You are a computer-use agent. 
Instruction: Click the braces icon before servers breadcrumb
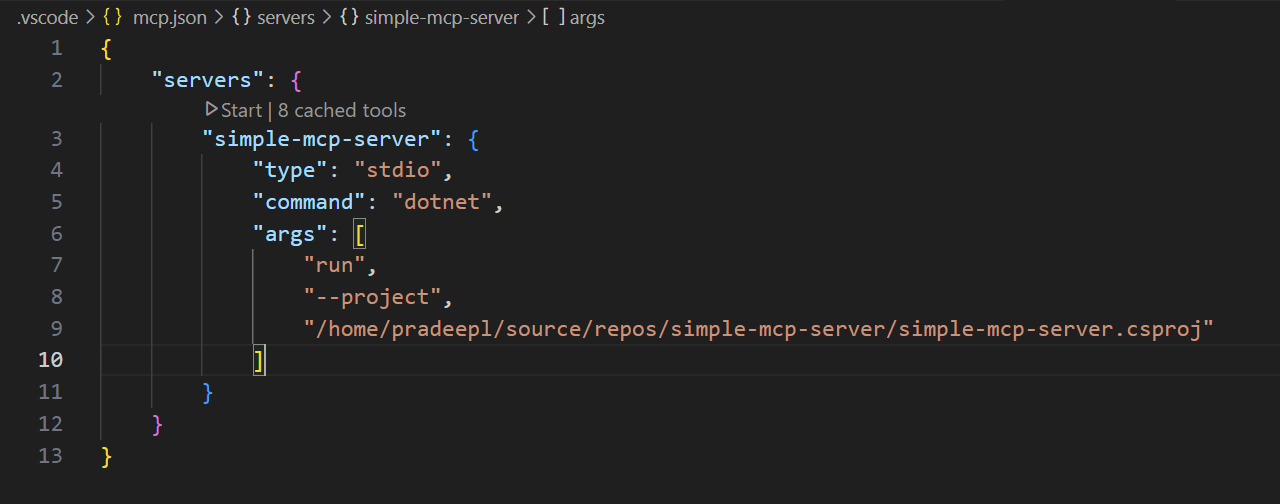pos(240,18)
